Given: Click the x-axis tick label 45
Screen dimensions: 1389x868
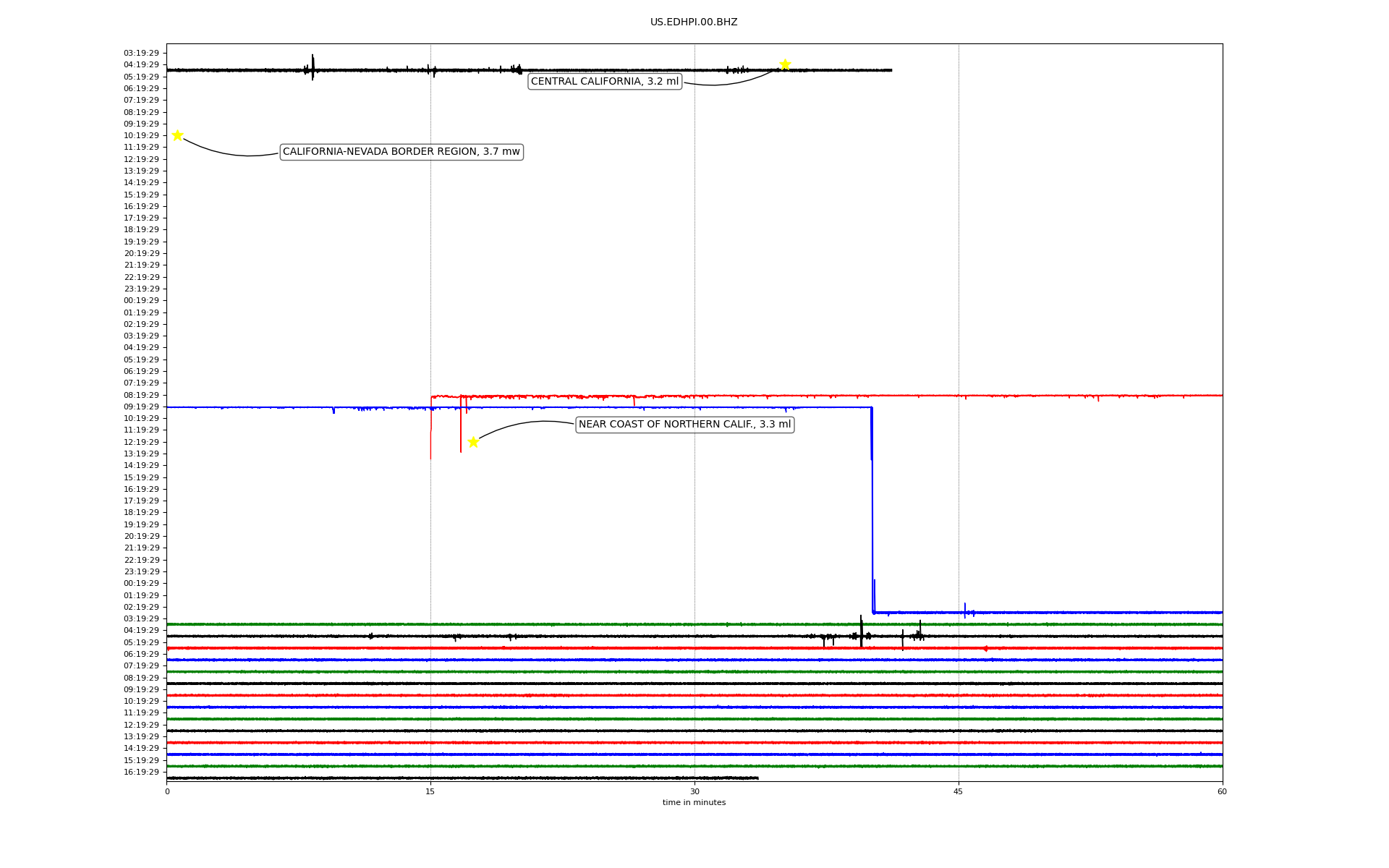Looking at the screenshot, I should pos(959,791).
